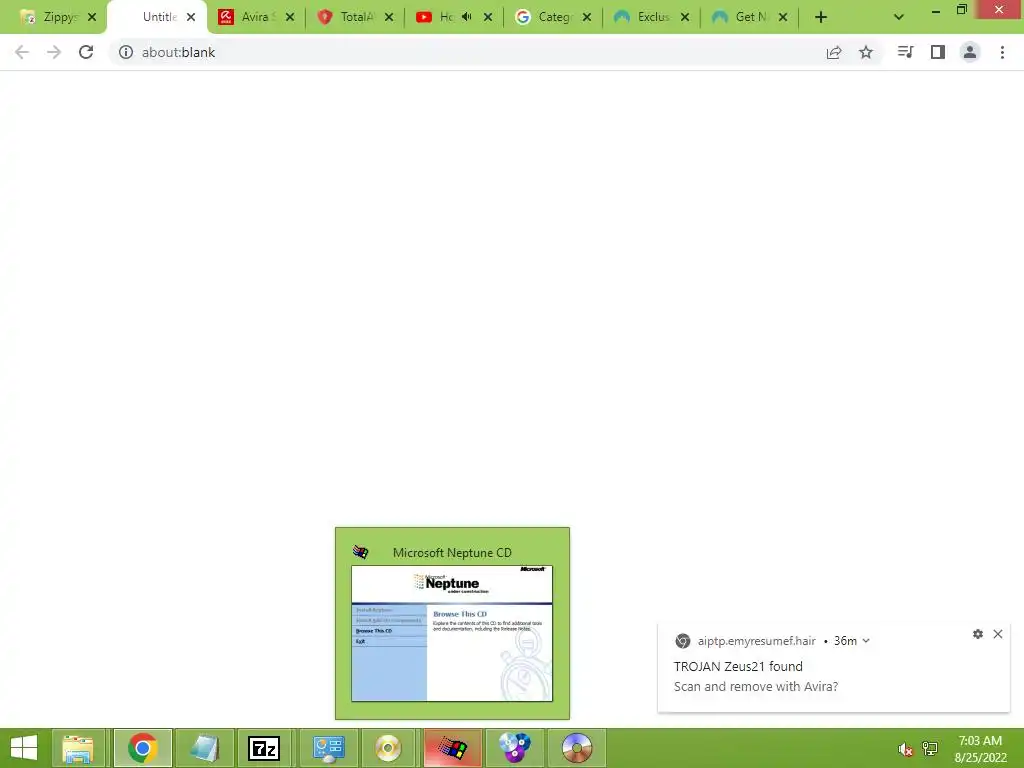Toggle the browser side panel
The height and width of the screenshot is (768, 1024).
click(x=938, y=52)
